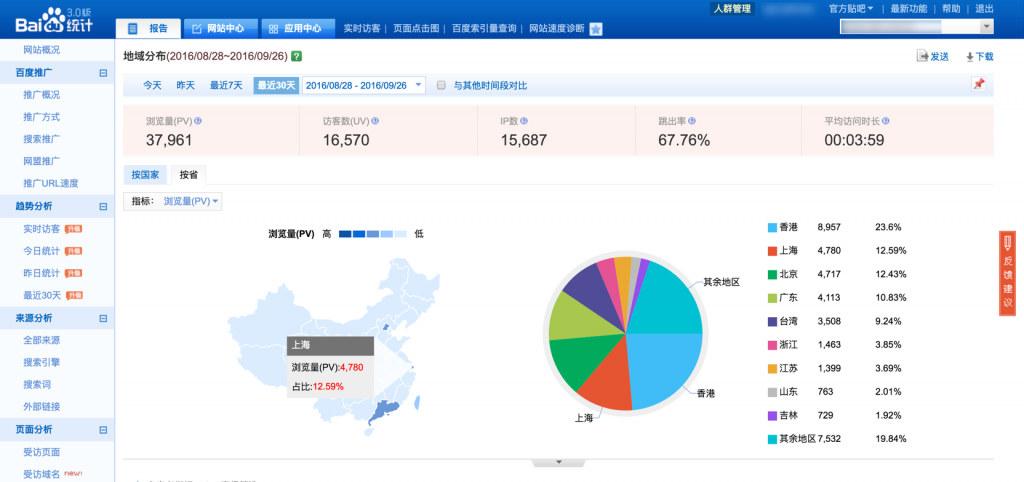Open 实时访客 link in top navigation
Image resolution: width=1024 pixels, height=482 pixels.
tap(362, 29)
